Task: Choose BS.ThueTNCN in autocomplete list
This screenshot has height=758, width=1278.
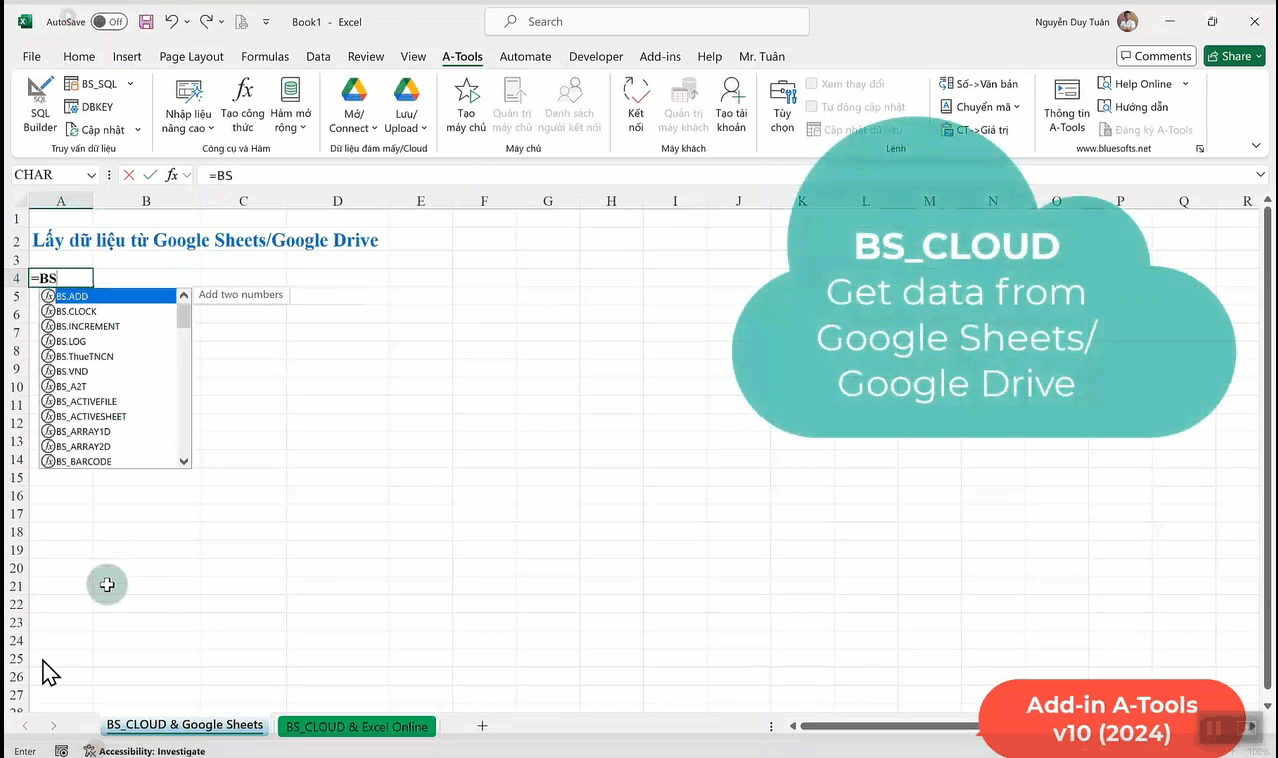Action: 108,356
